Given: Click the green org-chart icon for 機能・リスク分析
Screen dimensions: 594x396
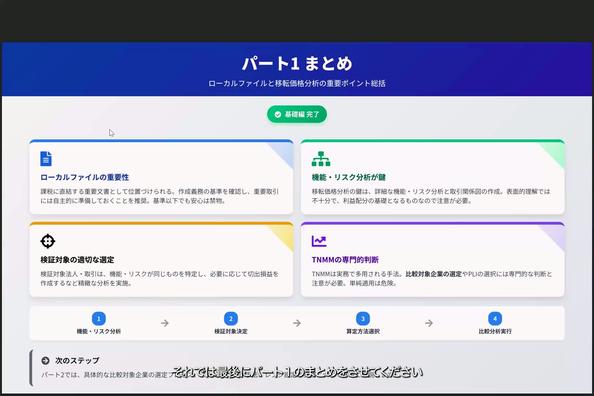Looking at the screenshot, I should pyautogui.click(x=321, y=159).
